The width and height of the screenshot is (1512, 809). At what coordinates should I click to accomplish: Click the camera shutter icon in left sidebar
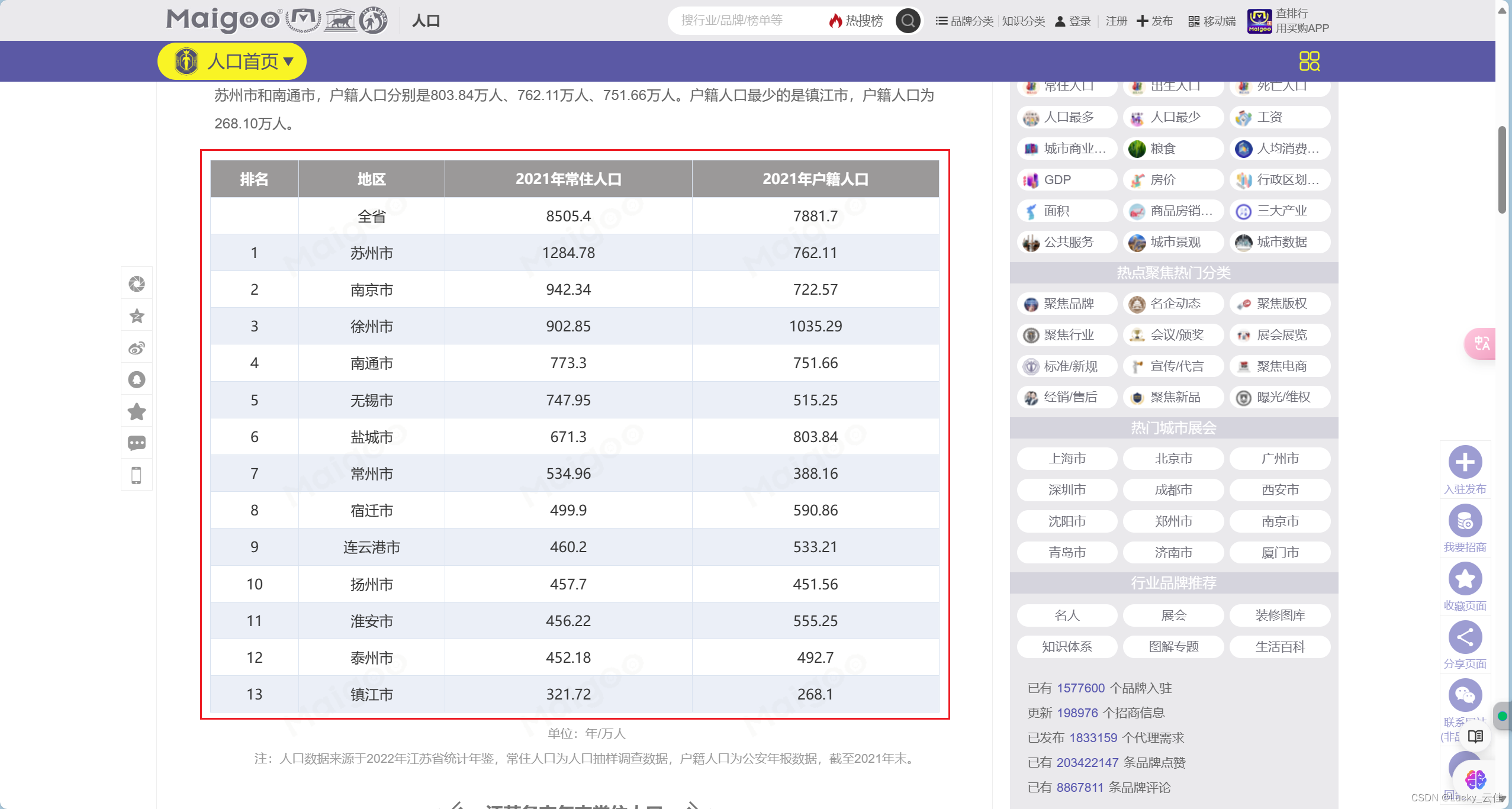tap(137, 284)
